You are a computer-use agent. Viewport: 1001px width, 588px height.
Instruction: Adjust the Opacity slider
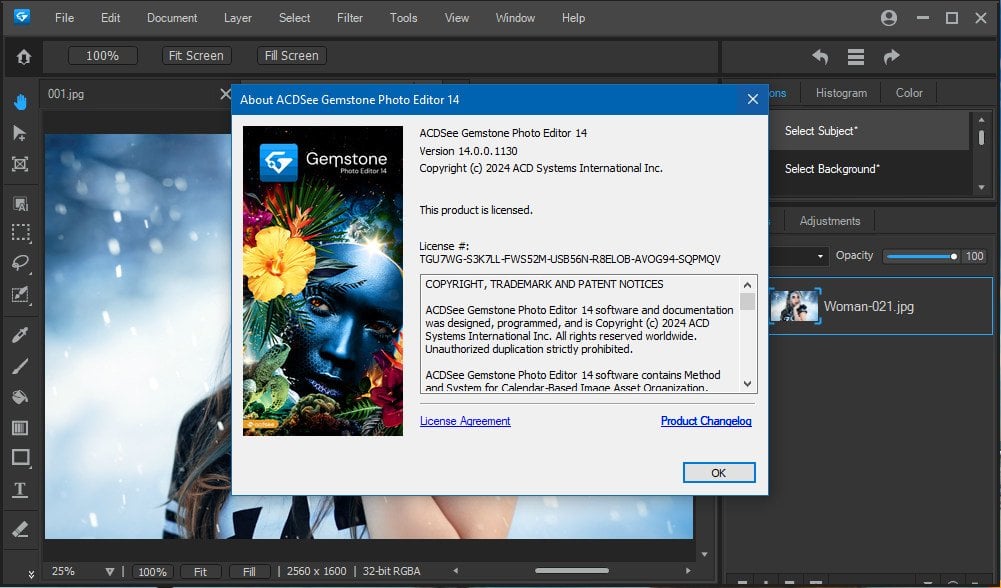(922, 256)
